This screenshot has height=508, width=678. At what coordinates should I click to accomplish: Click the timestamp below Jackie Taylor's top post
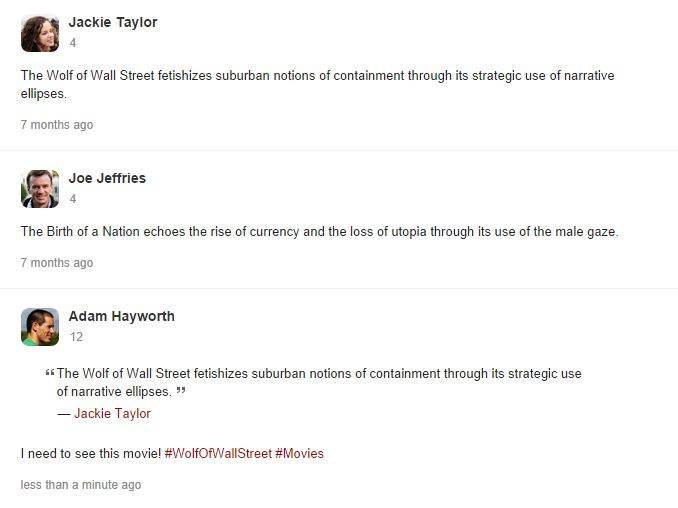[57, 125]
